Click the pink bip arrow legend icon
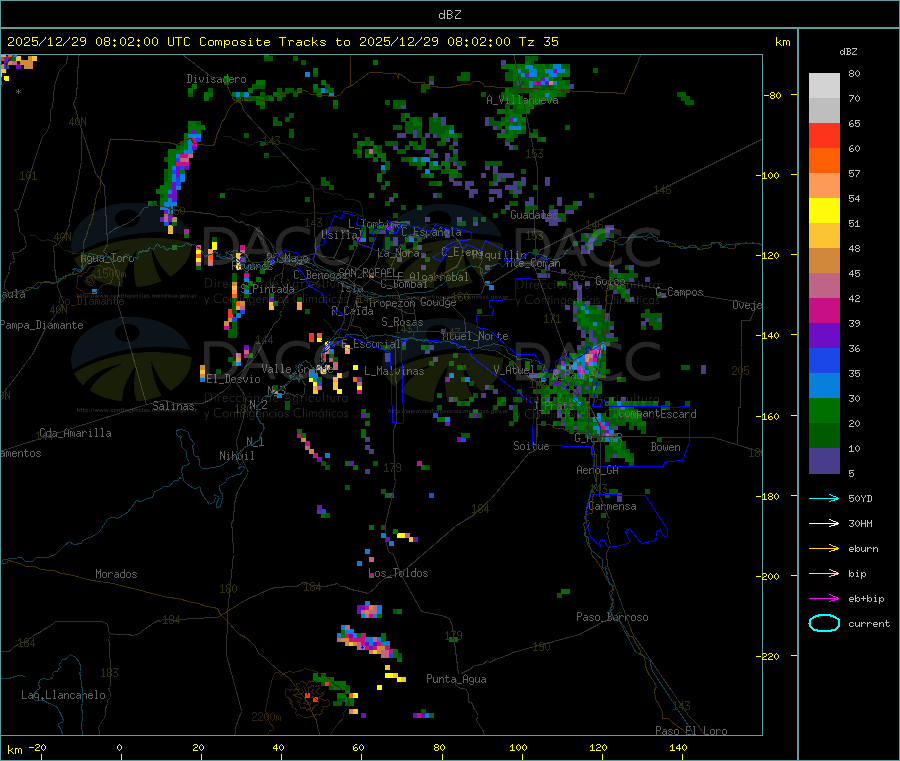The width and height of the screenshot is (900, 761). [x=824, y=573]
